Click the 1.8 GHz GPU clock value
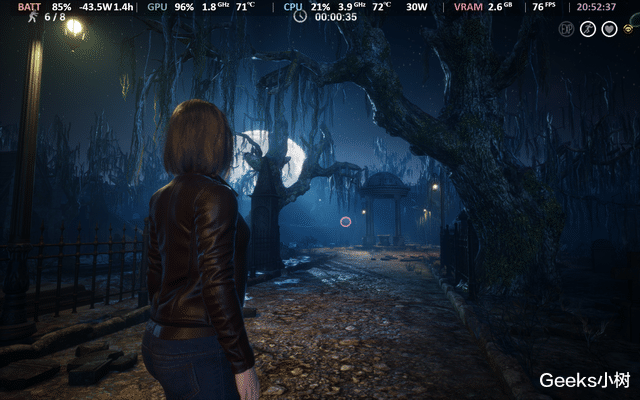 point(216,7)
